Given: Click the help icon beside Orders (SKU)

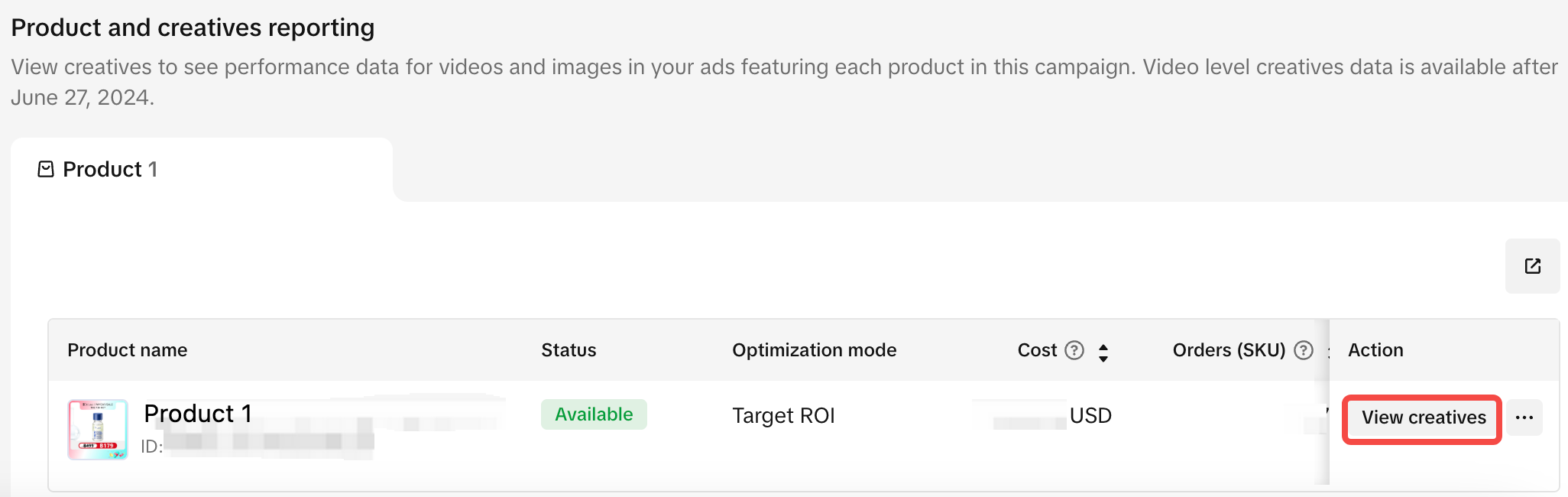Looking at the screenshot, I should (x=1304, y=350).
